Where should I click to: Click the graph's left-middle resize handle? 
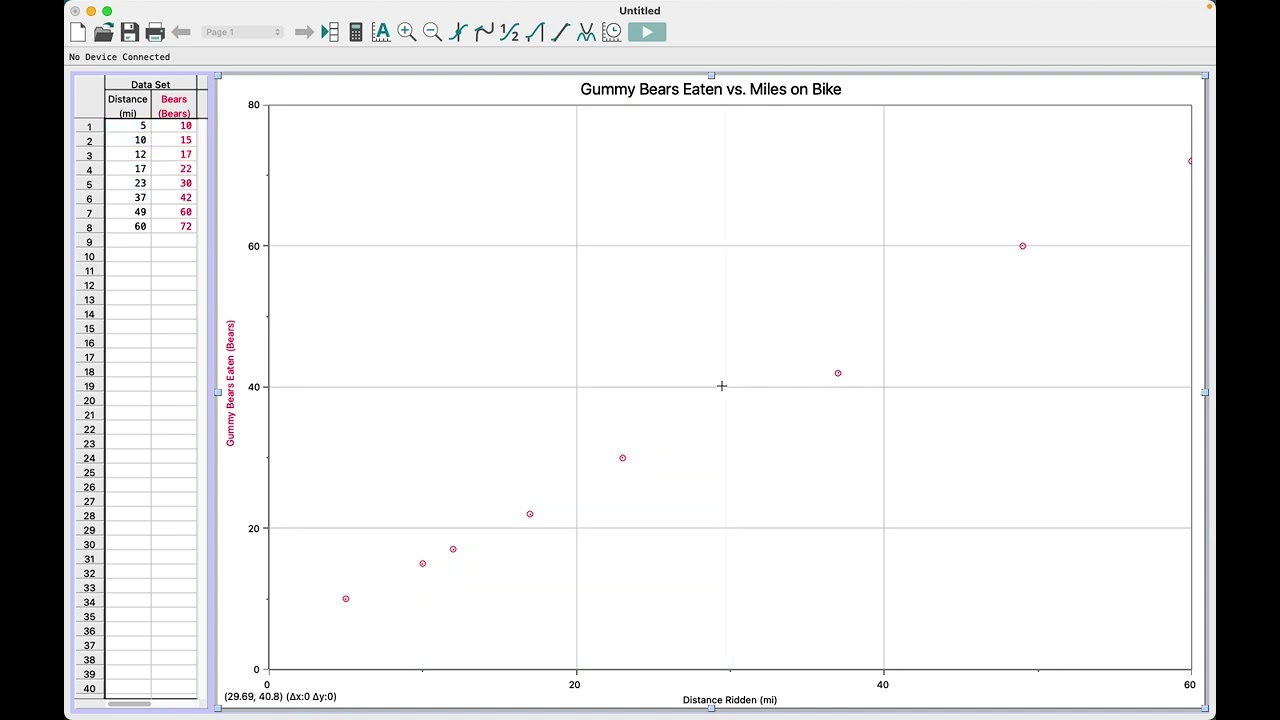[x=218, y=392]
